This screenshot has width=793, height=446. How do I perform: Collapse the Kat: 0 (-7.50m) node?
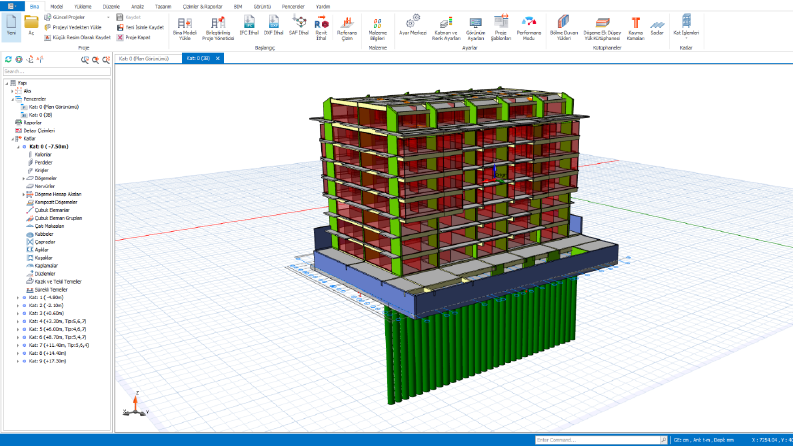point(18,147)
